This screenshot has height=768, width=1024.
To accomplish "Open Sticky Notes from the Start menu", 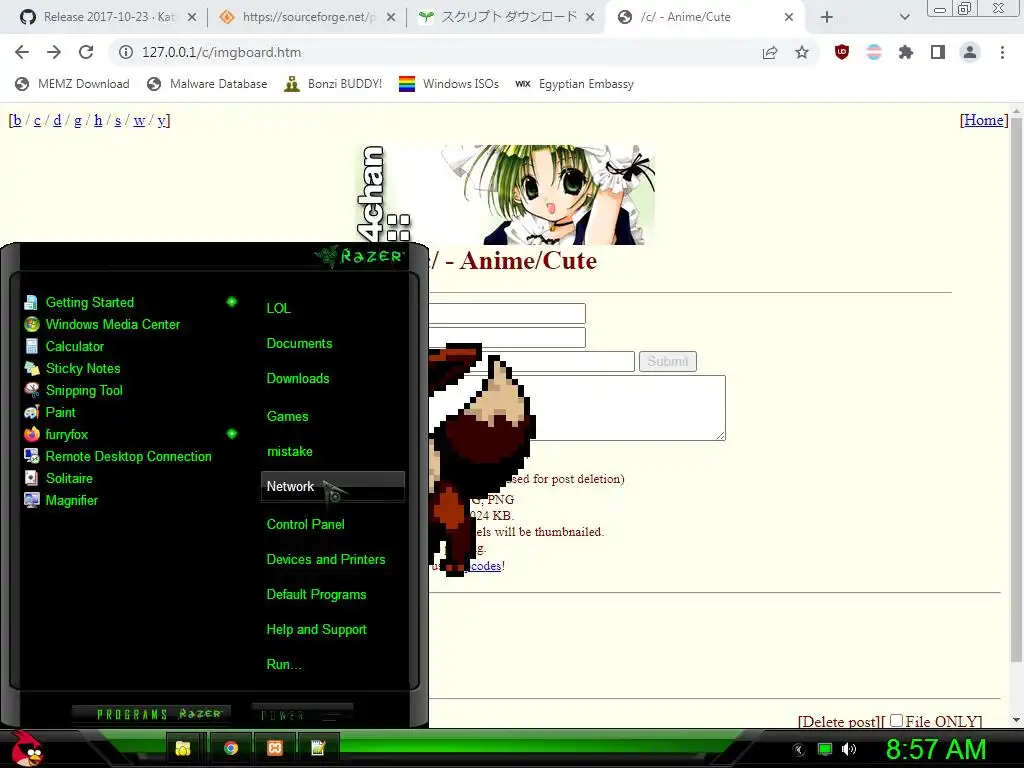I will (x=72, y=368).
